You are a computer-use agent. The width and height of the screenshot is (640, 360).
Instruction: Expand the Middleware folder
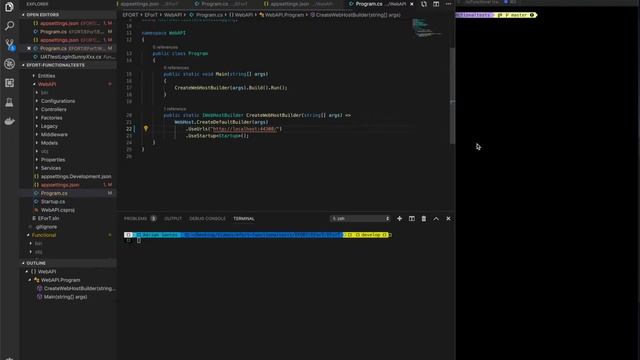[54, 134]
